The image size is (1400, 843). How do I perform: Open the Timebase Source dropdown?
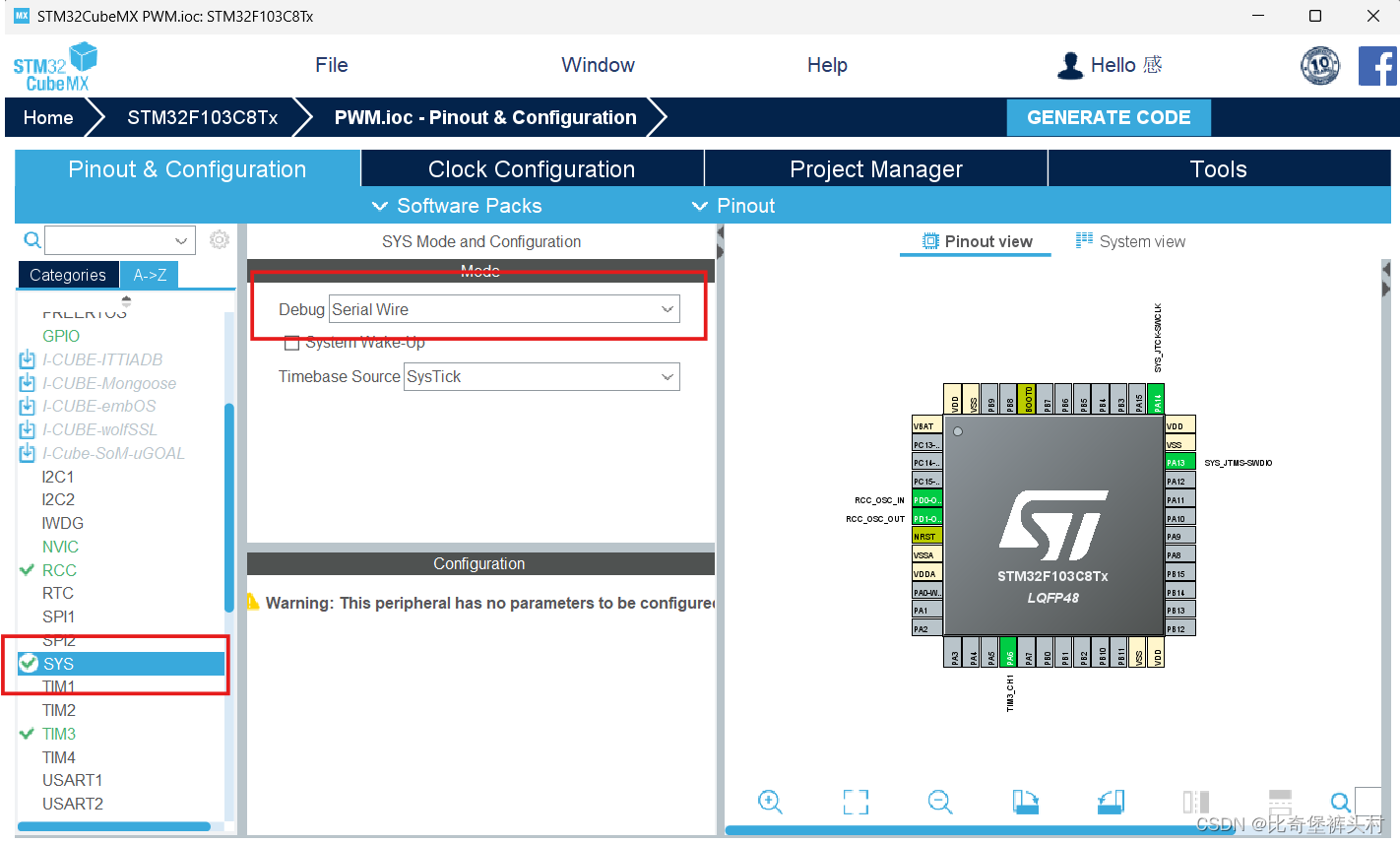tap(541, 376)
